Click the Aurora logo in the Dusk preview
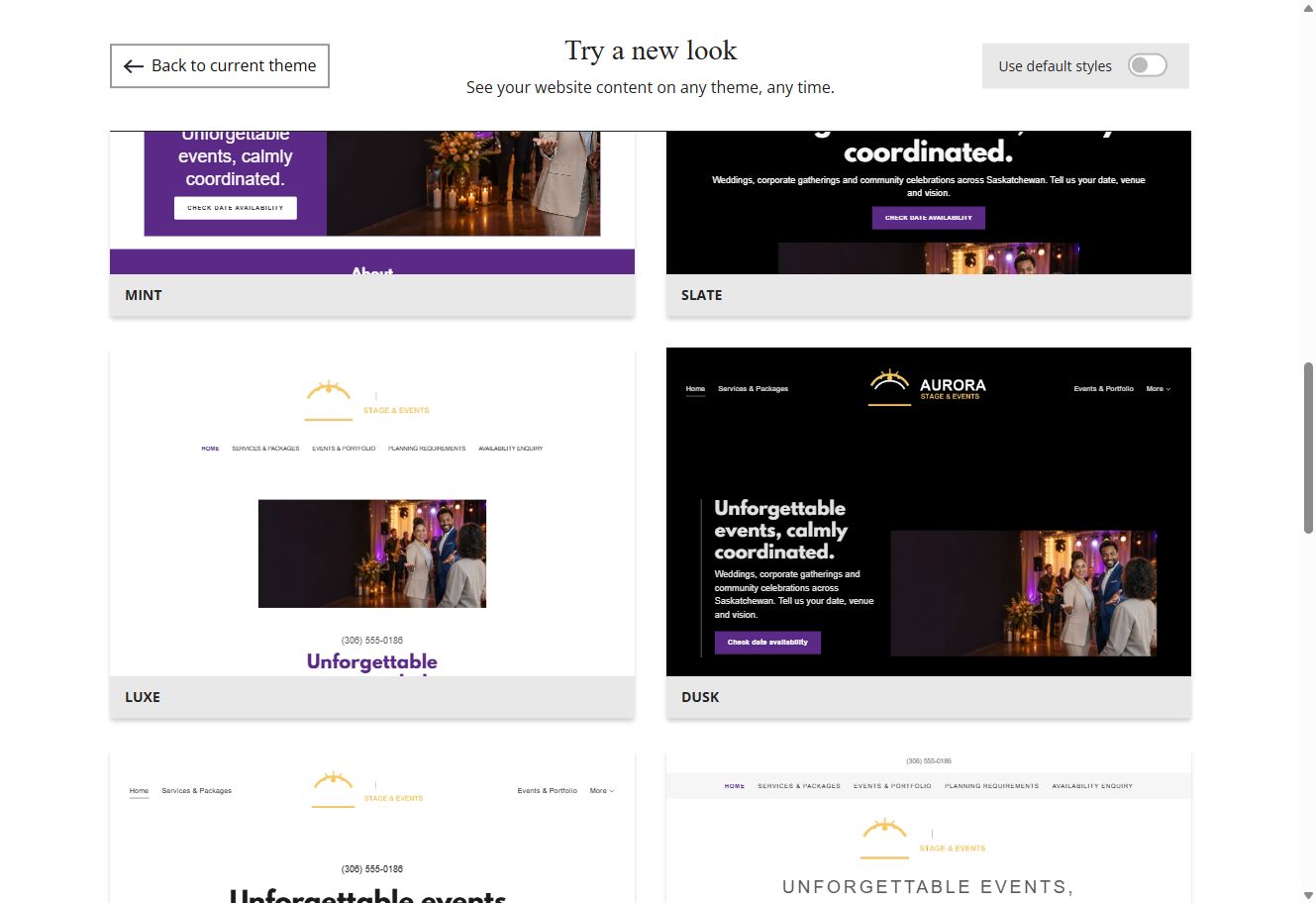This screenshot has height=903, width=1316. (928, 387)
